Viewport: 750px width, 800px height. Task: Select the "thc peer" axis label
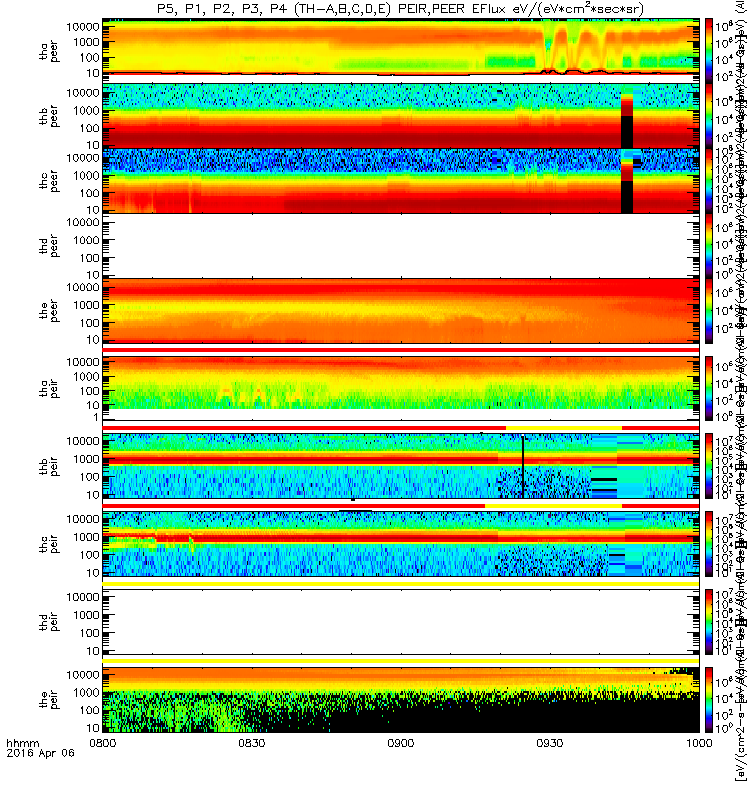pos(49,182)
